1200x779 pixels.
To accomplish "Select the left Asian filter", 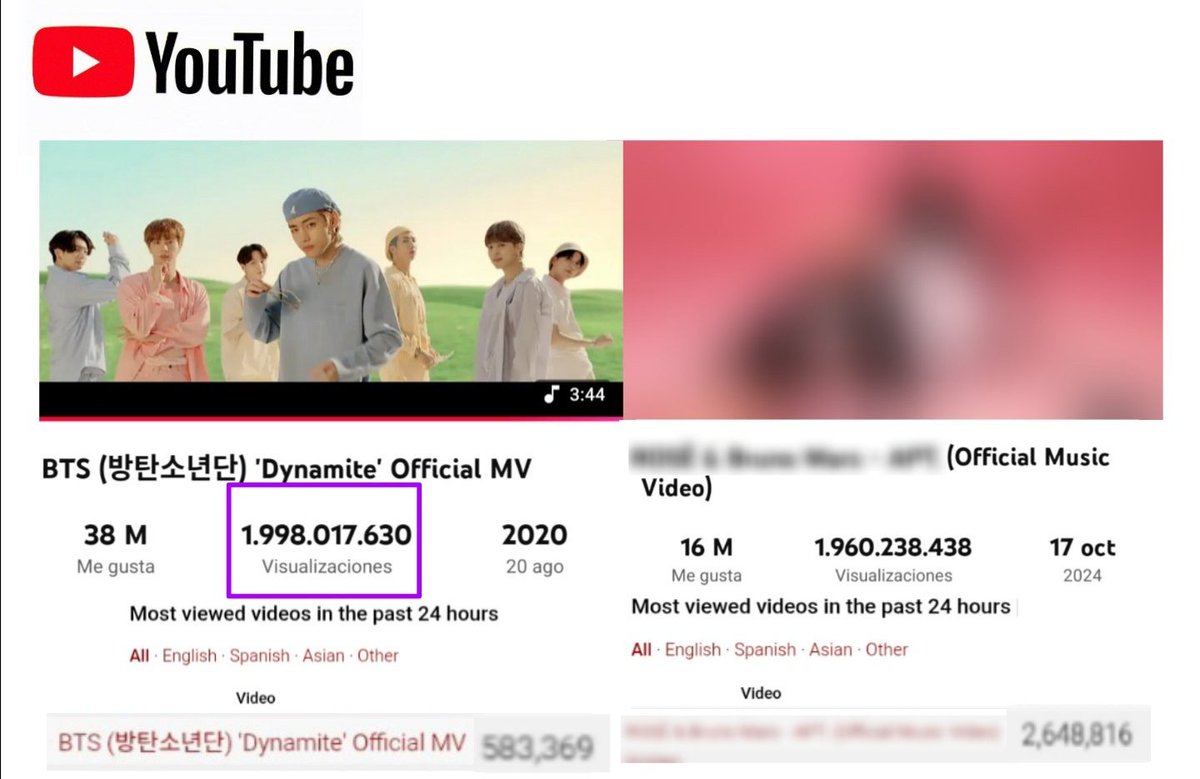I will [x=323, y=656].
